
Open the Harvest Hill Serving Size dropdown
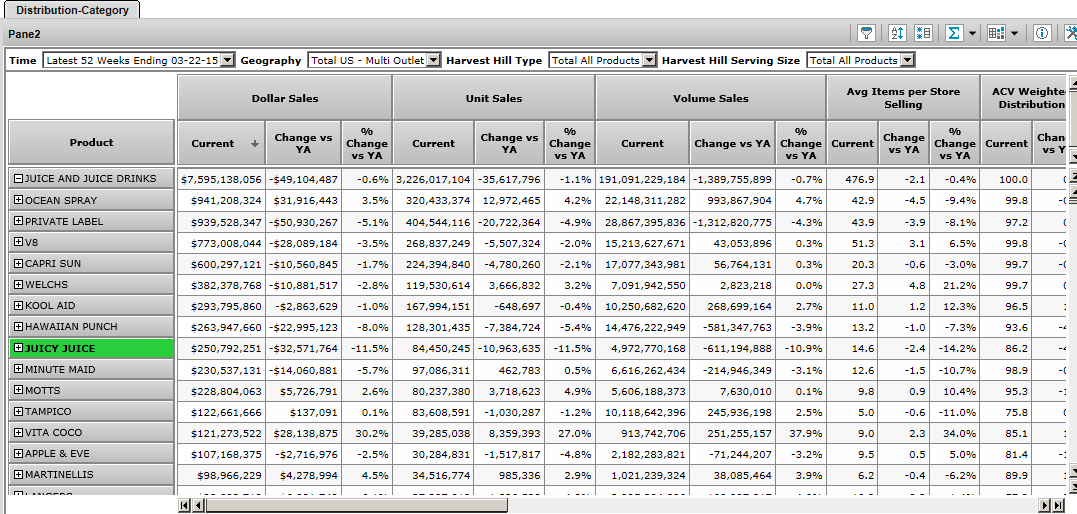pyautogui.click(x=907, y=60)
